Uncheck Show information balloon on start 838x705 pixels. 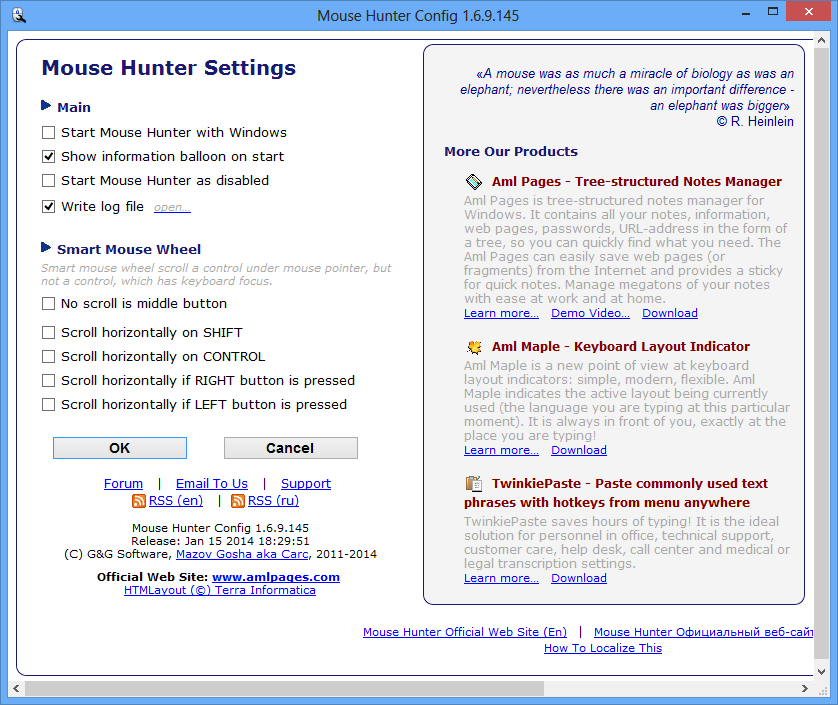point(49,157)
